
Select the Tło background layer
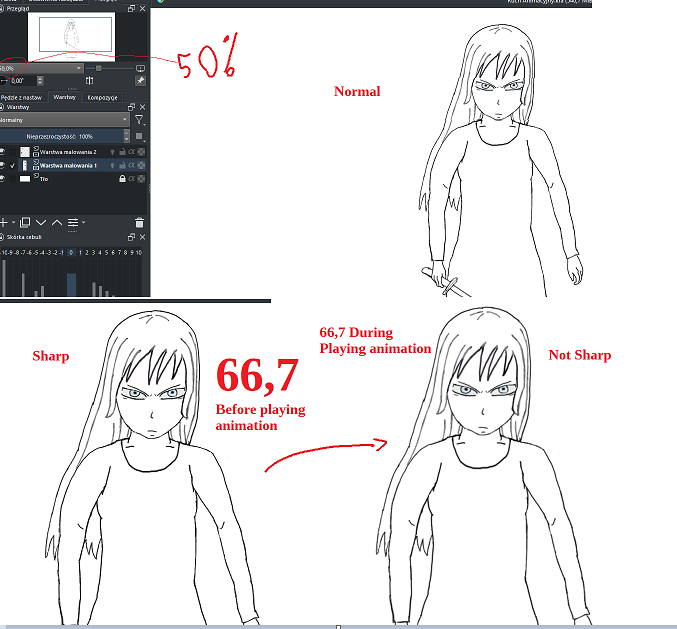coord(44,179)
